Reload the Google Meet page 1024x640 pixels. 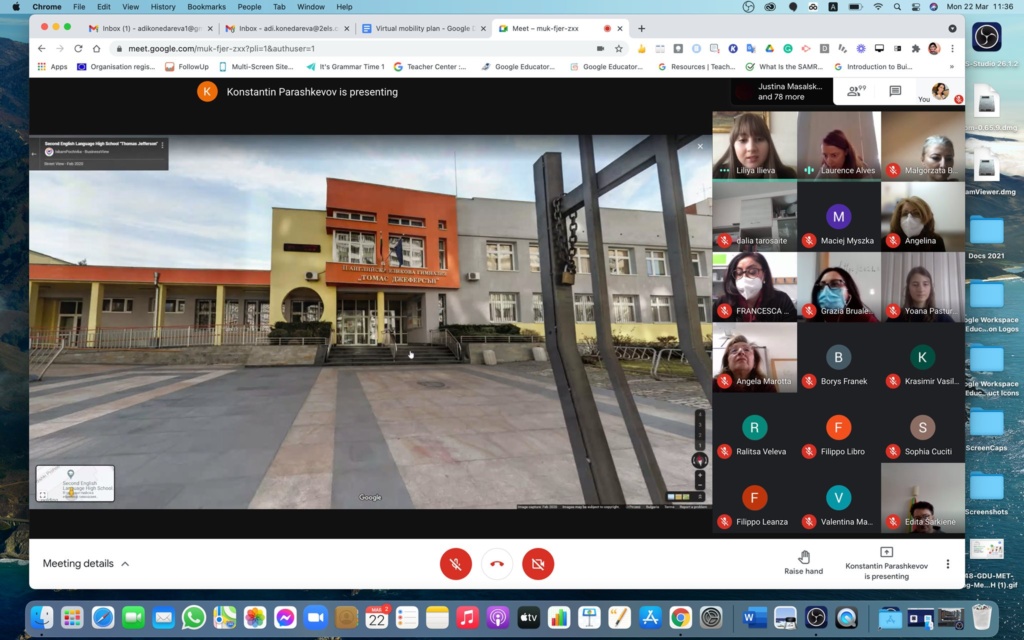coord(78,48)
